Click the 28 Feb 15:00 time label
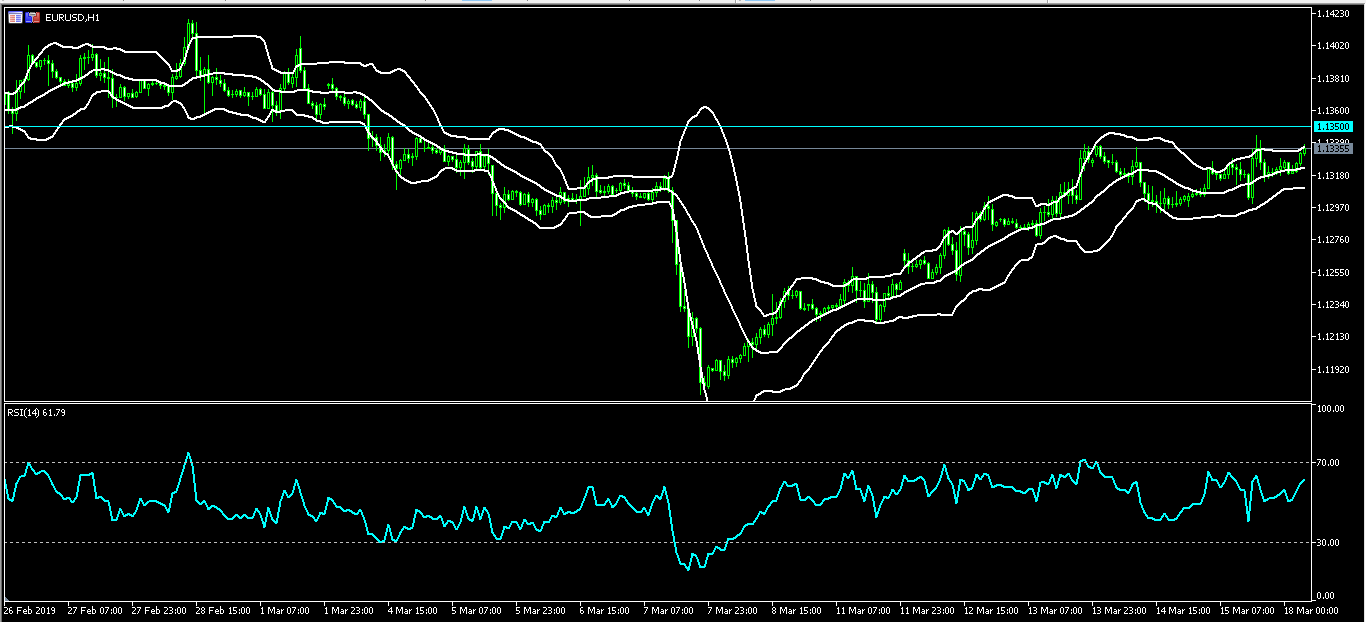1366x622 pixels. tap(223, 609)
